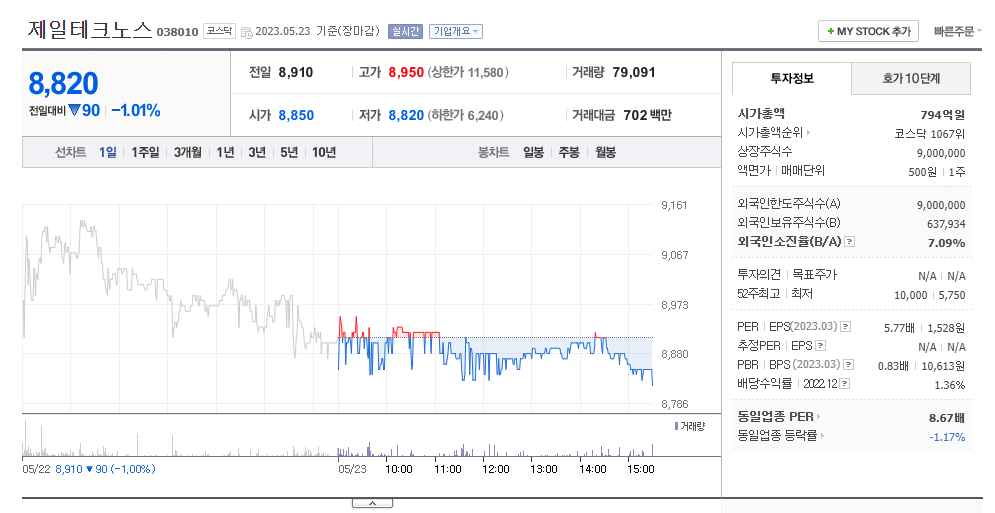
Task: Click help icon beside EPS(2023.03)
Action: [845, 327]
